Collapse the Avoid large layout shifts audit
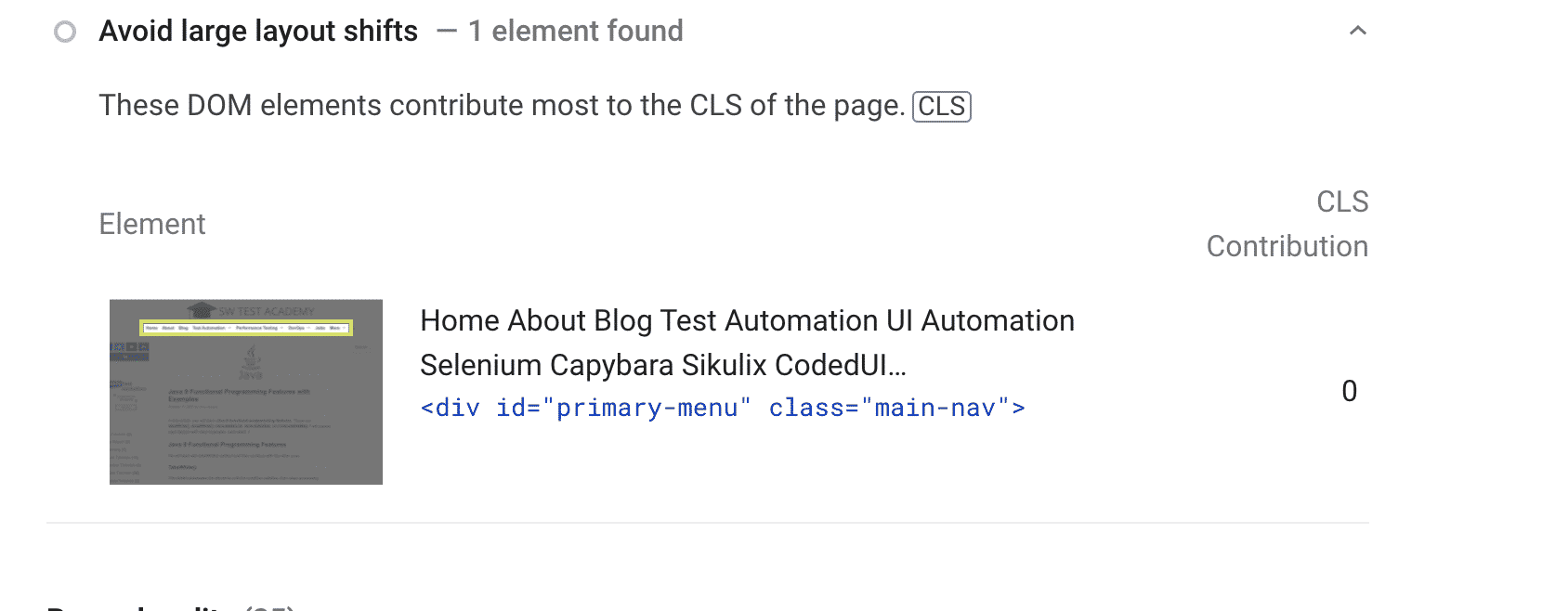 pos(1357,31)
